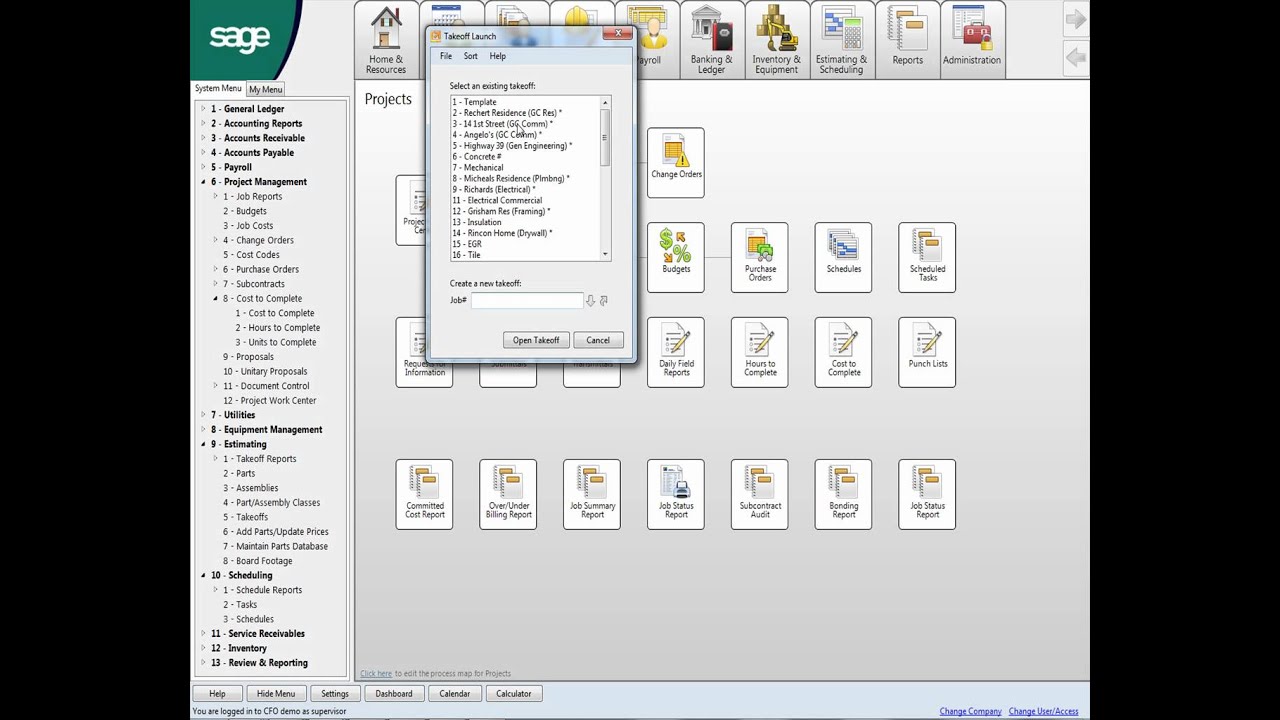Open the Daily Field Reports icon
This screenshot has height=720, width=1280.
pyautogui.click(x=676, y=352)
